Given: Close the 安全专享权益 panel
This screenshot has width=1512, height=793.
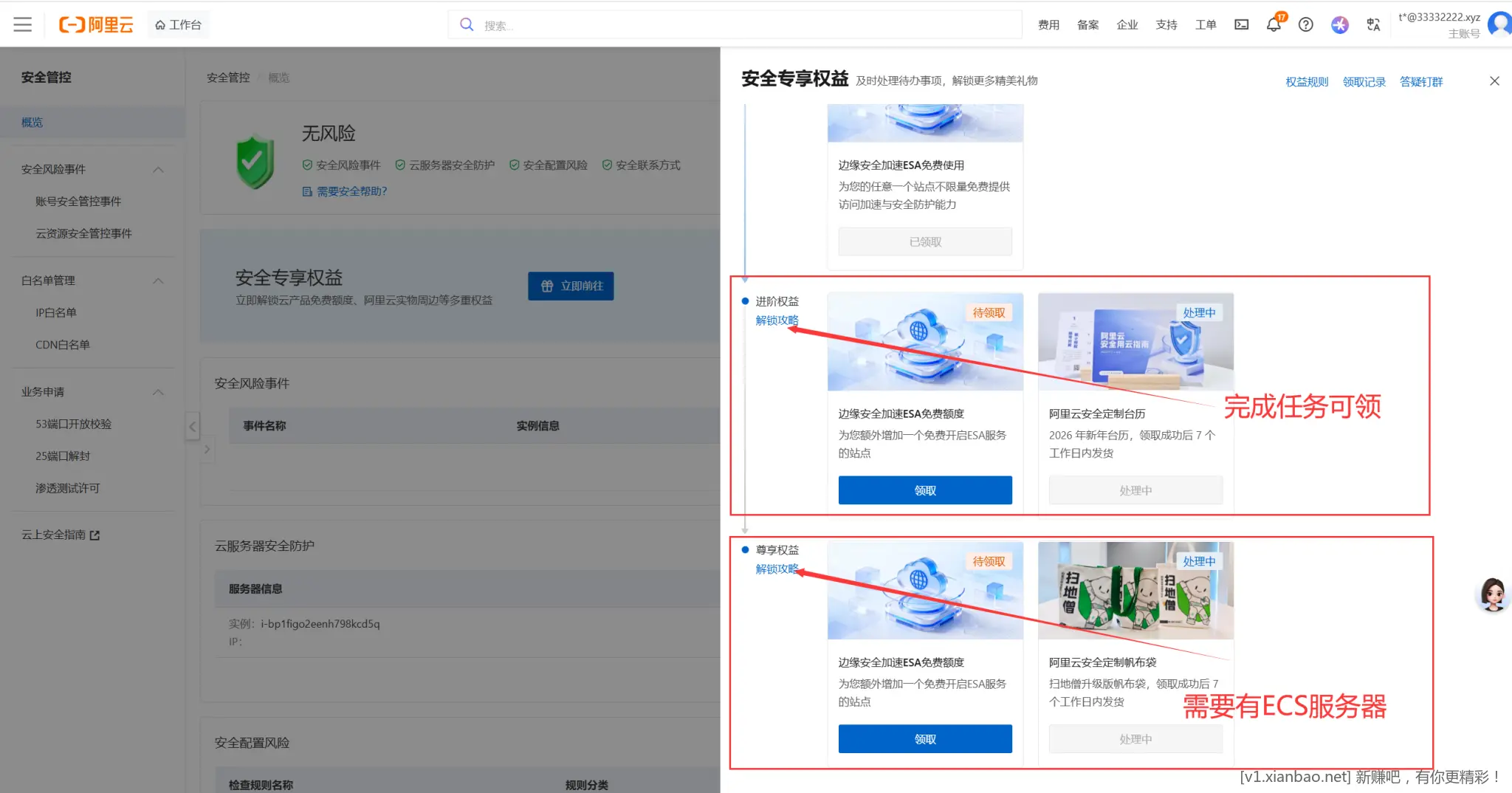Looking at the screenshot, I should click(1494, 80).
